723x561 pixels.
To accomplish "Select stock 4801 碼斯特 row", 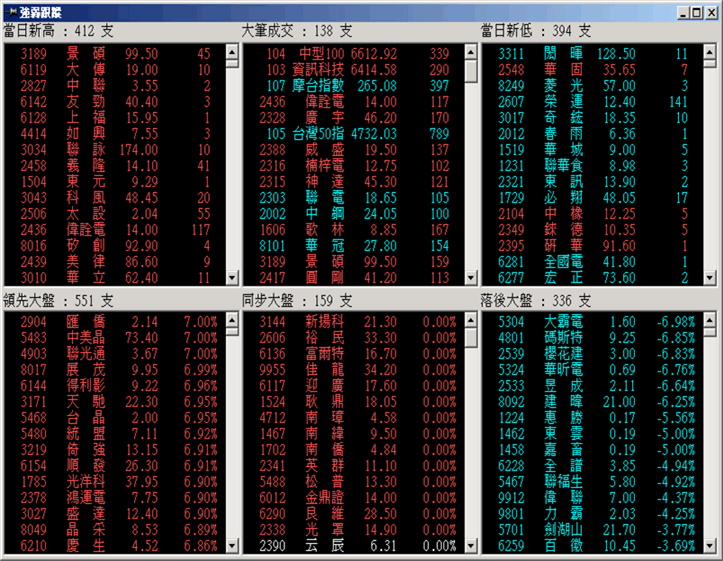I will click(x=593, y=338).
